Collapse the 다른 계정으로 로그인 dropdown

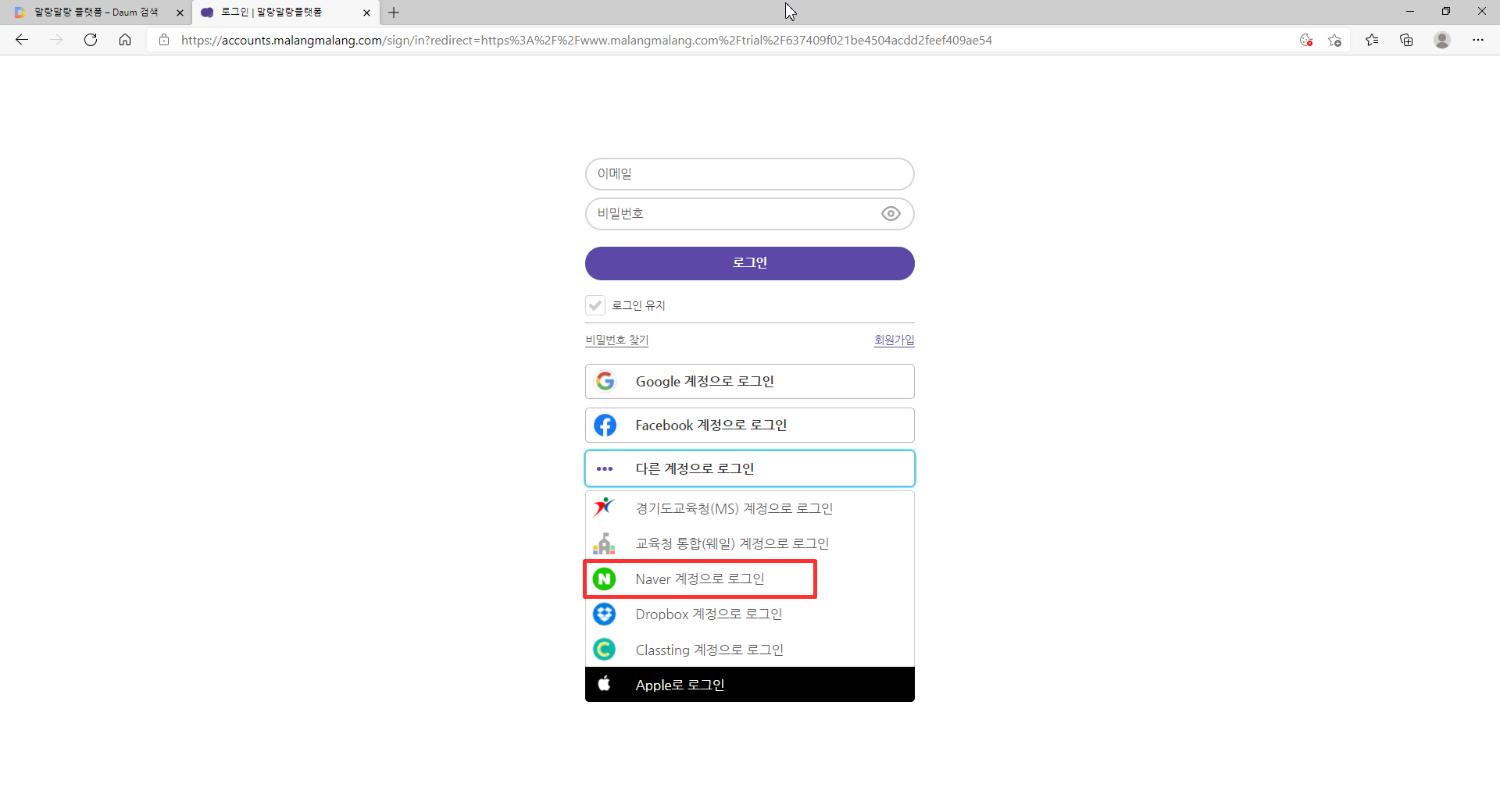coord(750,468)
